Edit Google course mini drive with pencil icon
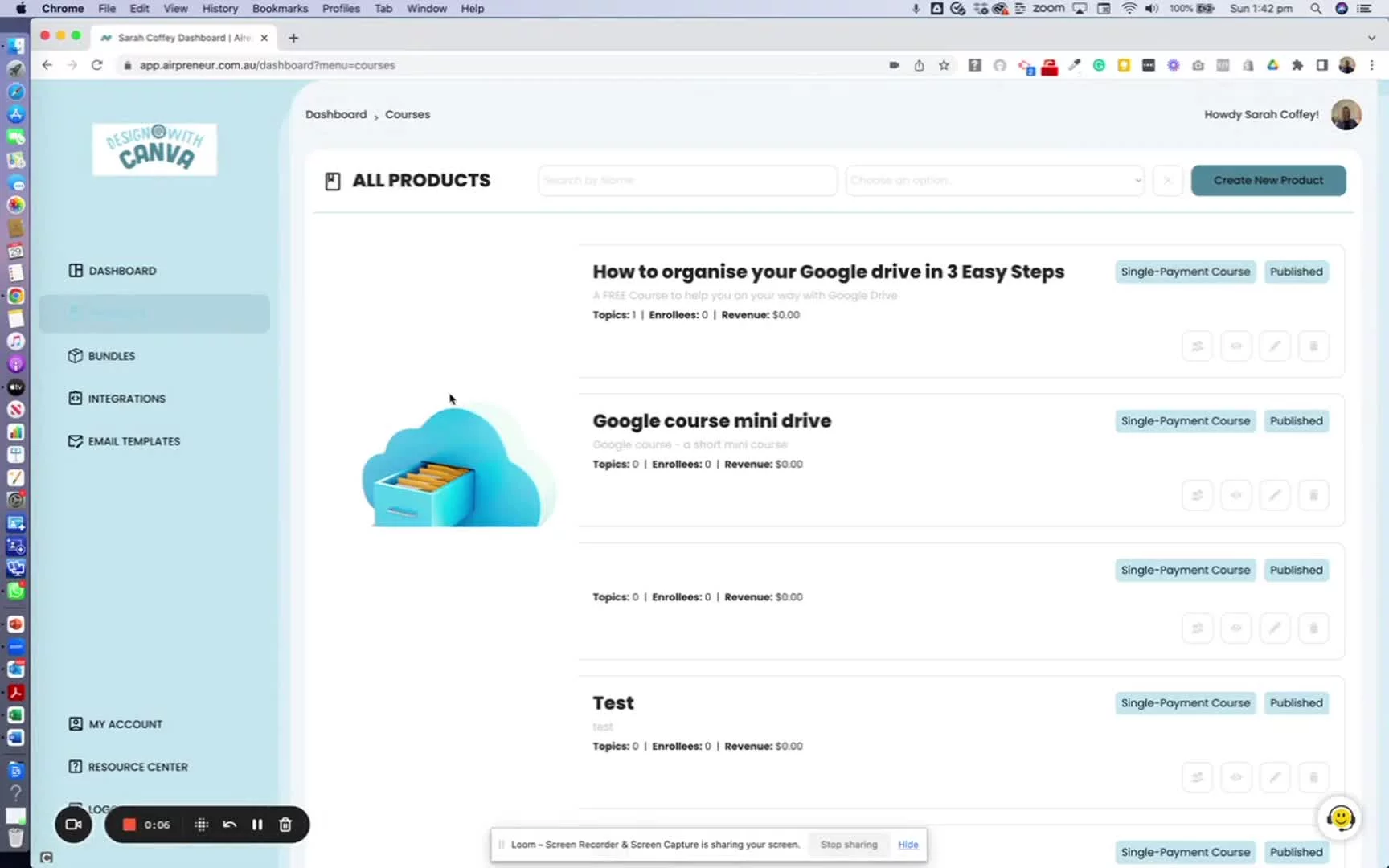This screenshot has width=1389, height=868. pos(1275,495)
